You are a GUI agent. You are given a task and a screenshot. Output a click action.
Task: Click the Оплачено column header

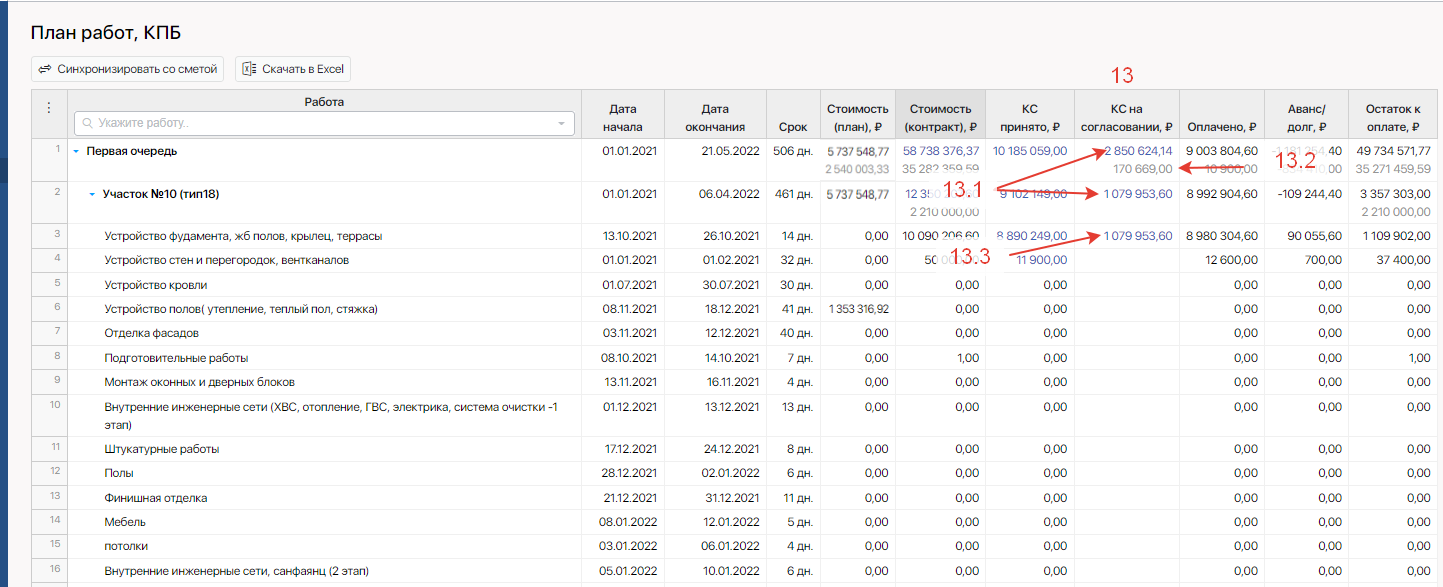(x=1222, y=127)
